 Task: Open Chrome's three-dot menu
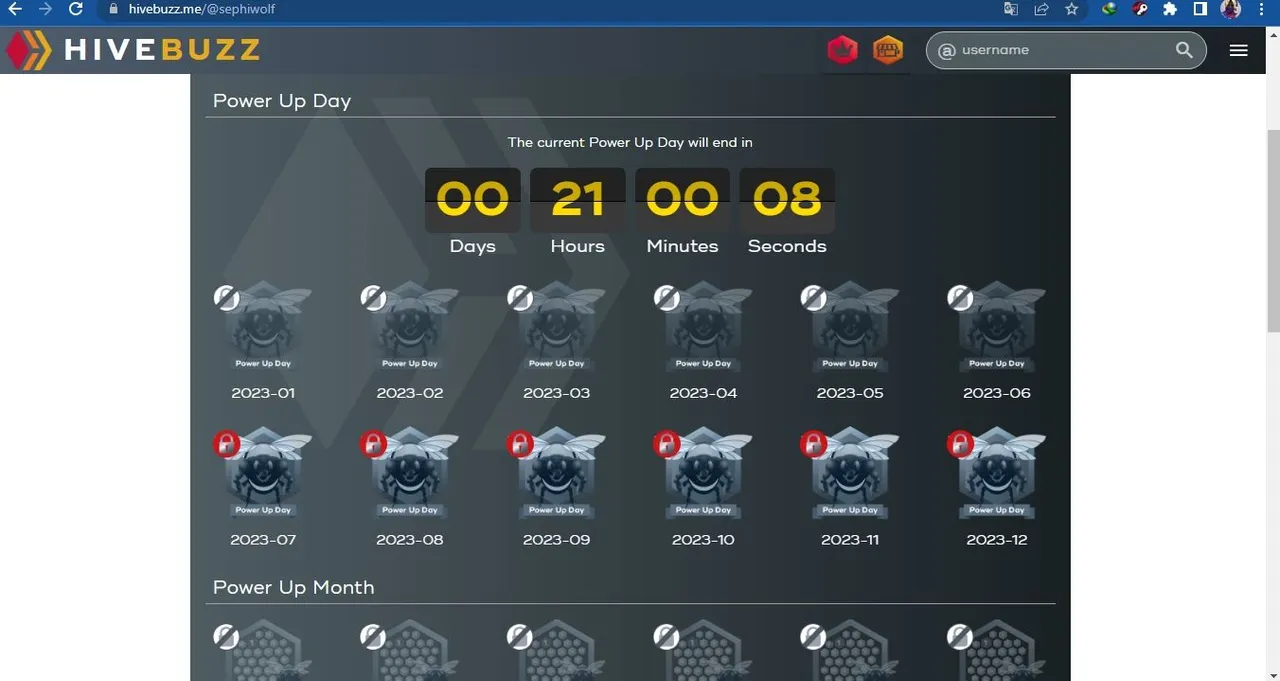pyautogui.click(x=1264, y=9)
